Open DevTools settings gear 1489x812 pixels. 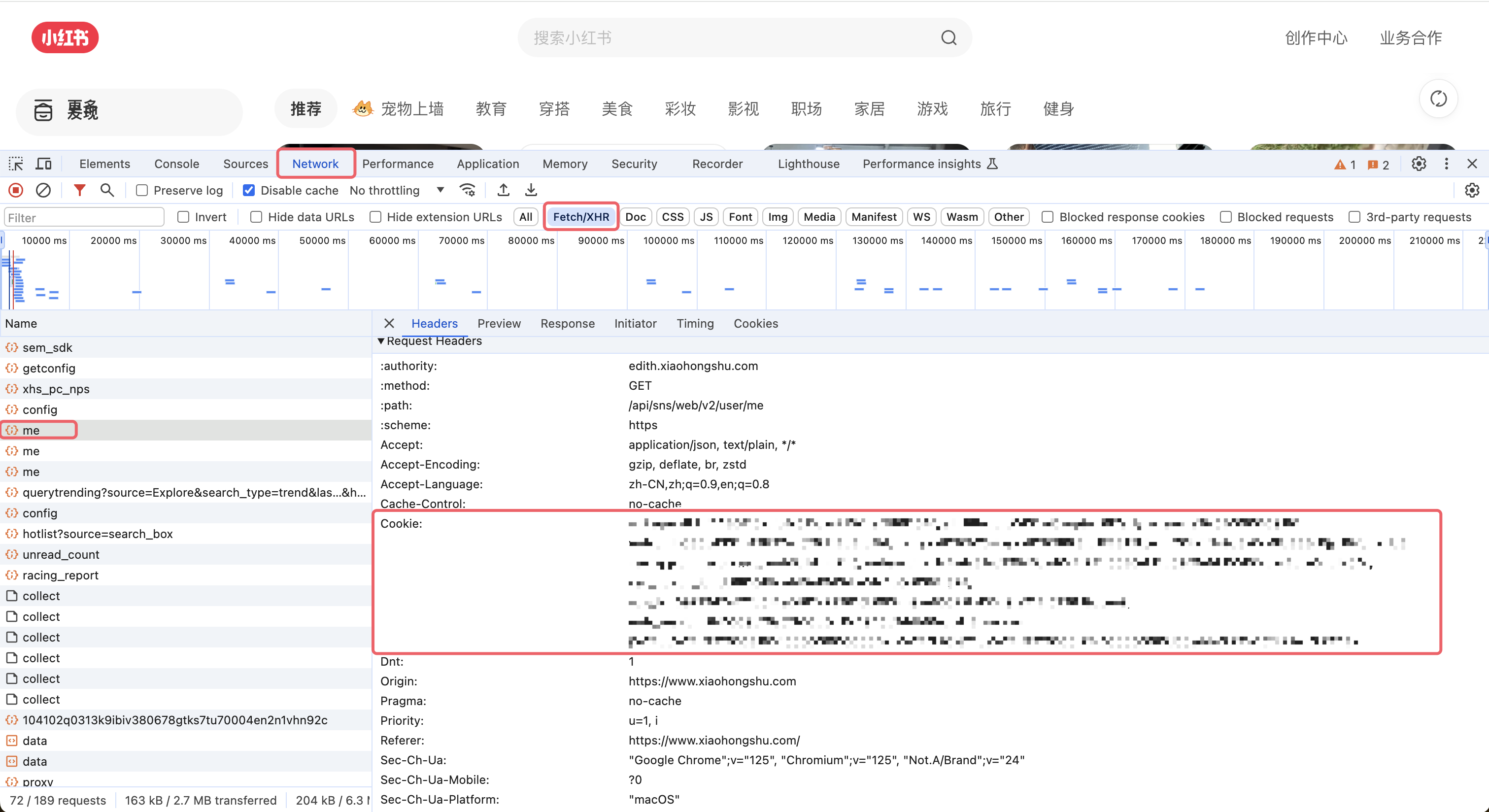[1419, 164]
